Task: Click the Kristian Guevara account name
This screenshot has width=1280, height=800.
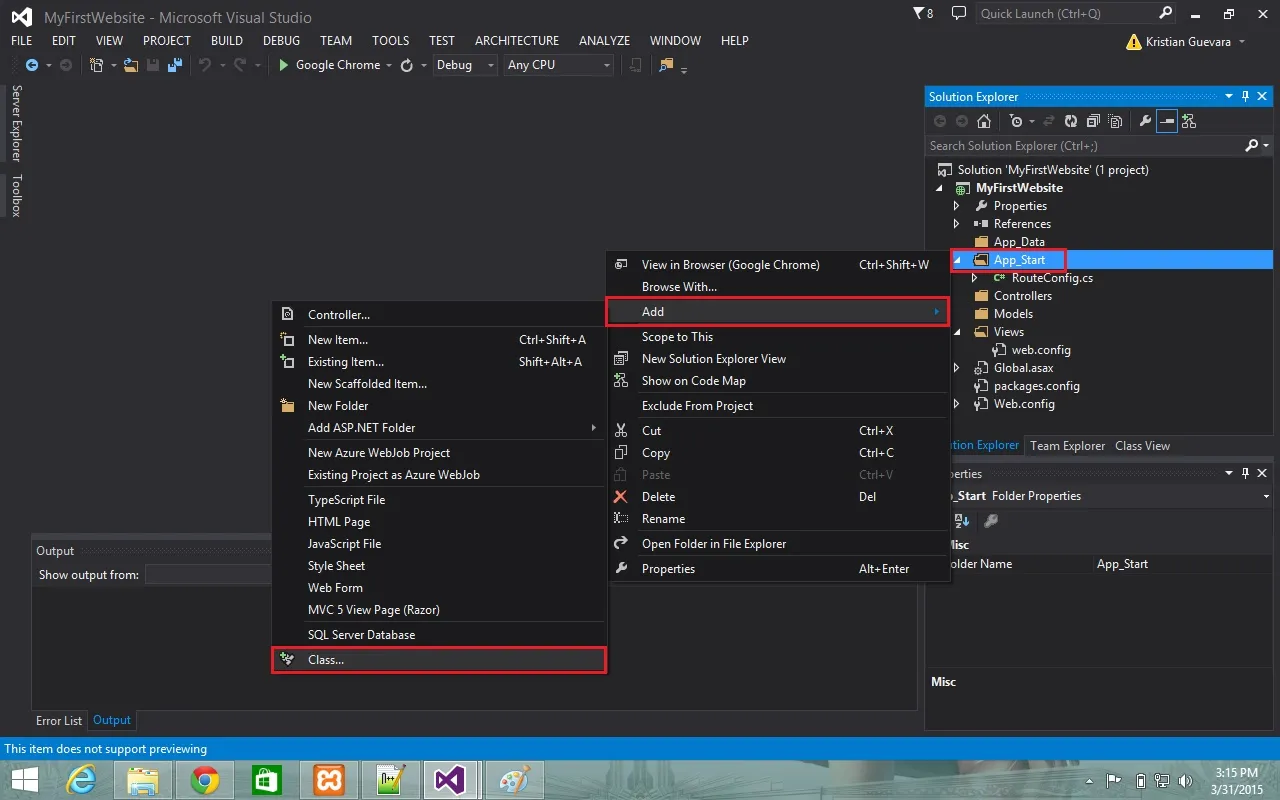Action: point(1187,42)
